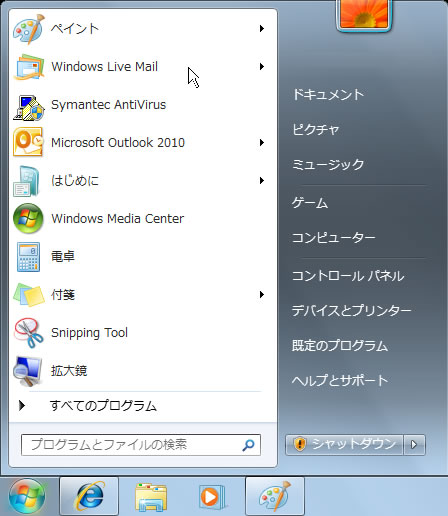Launch Snipping Tool scissors icon

coord(28,333)
